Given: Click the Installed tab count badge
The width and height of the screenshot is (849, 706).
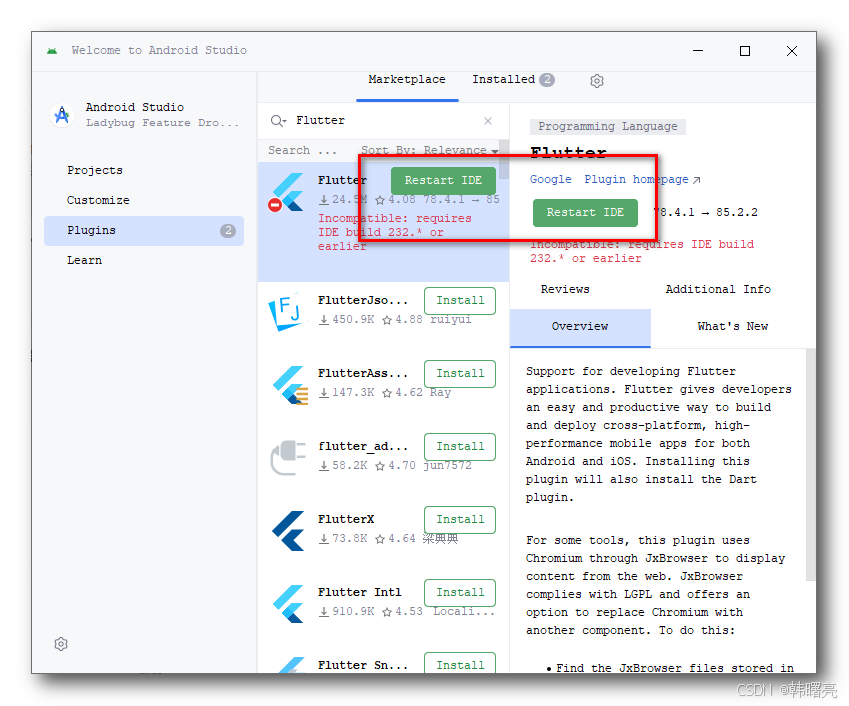Looking at the screenshot, I should click(x=547, y=80).
